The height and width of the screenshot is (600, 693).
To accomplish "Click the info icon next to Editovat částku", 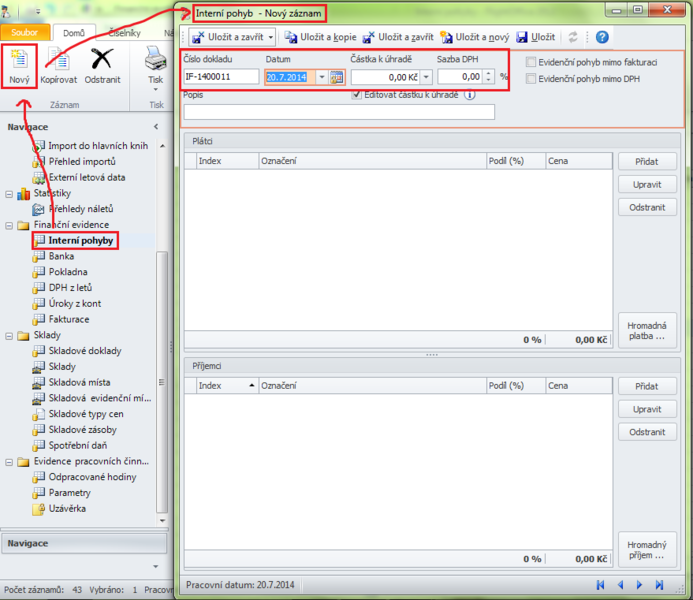I will click(x=469, y=95).
